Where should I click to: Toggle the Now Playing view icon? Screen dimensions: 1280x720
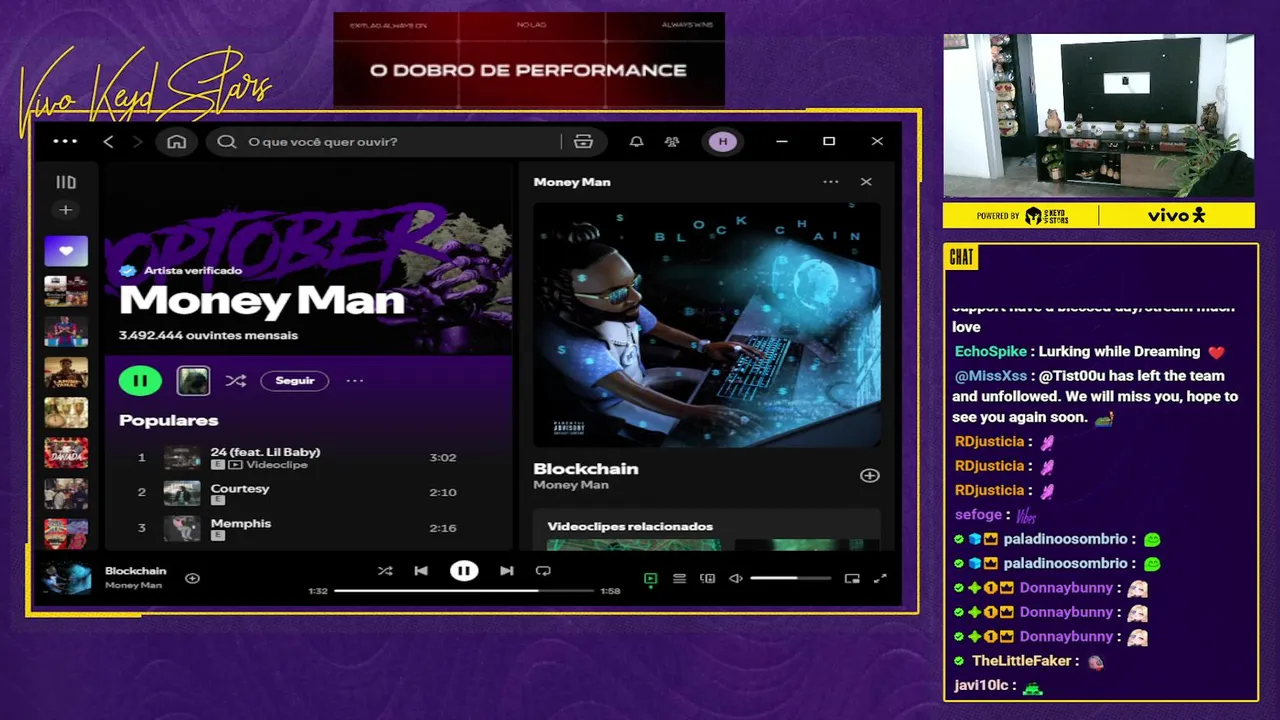650,578
